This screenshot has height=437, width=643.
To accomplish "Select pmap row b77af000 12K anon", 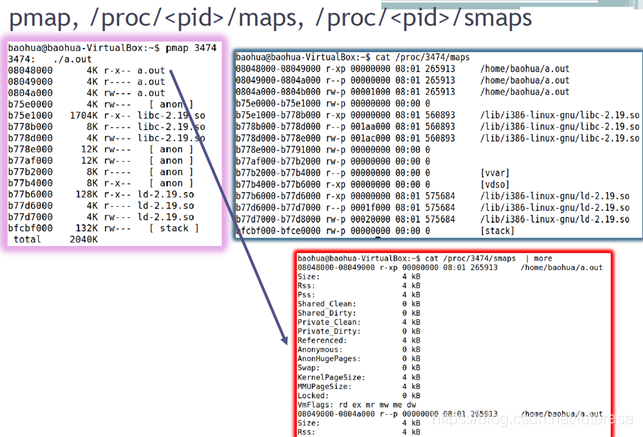I will (x=100, y=161).
